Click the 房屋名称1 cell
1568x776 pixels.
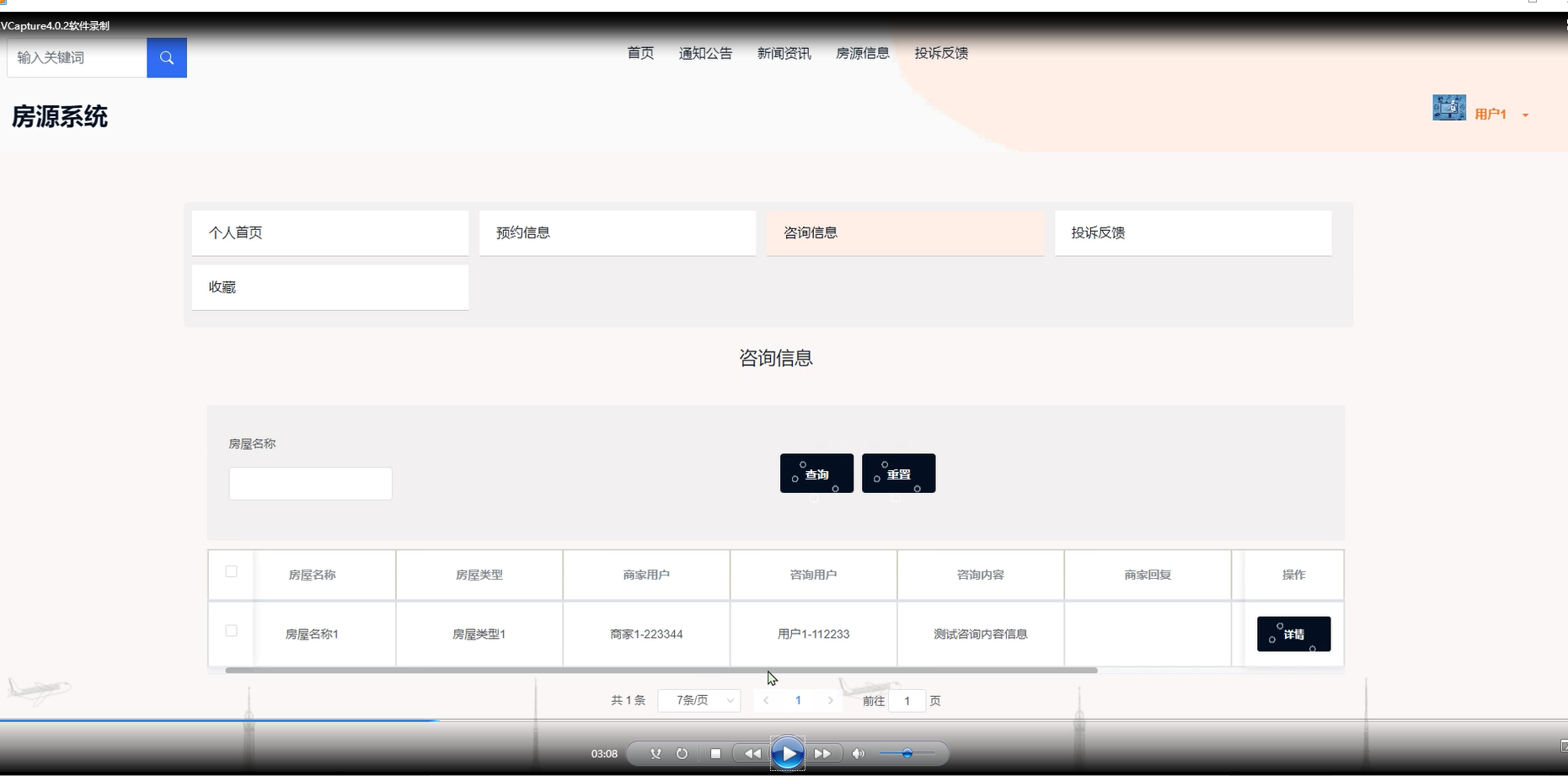[312, 634]
